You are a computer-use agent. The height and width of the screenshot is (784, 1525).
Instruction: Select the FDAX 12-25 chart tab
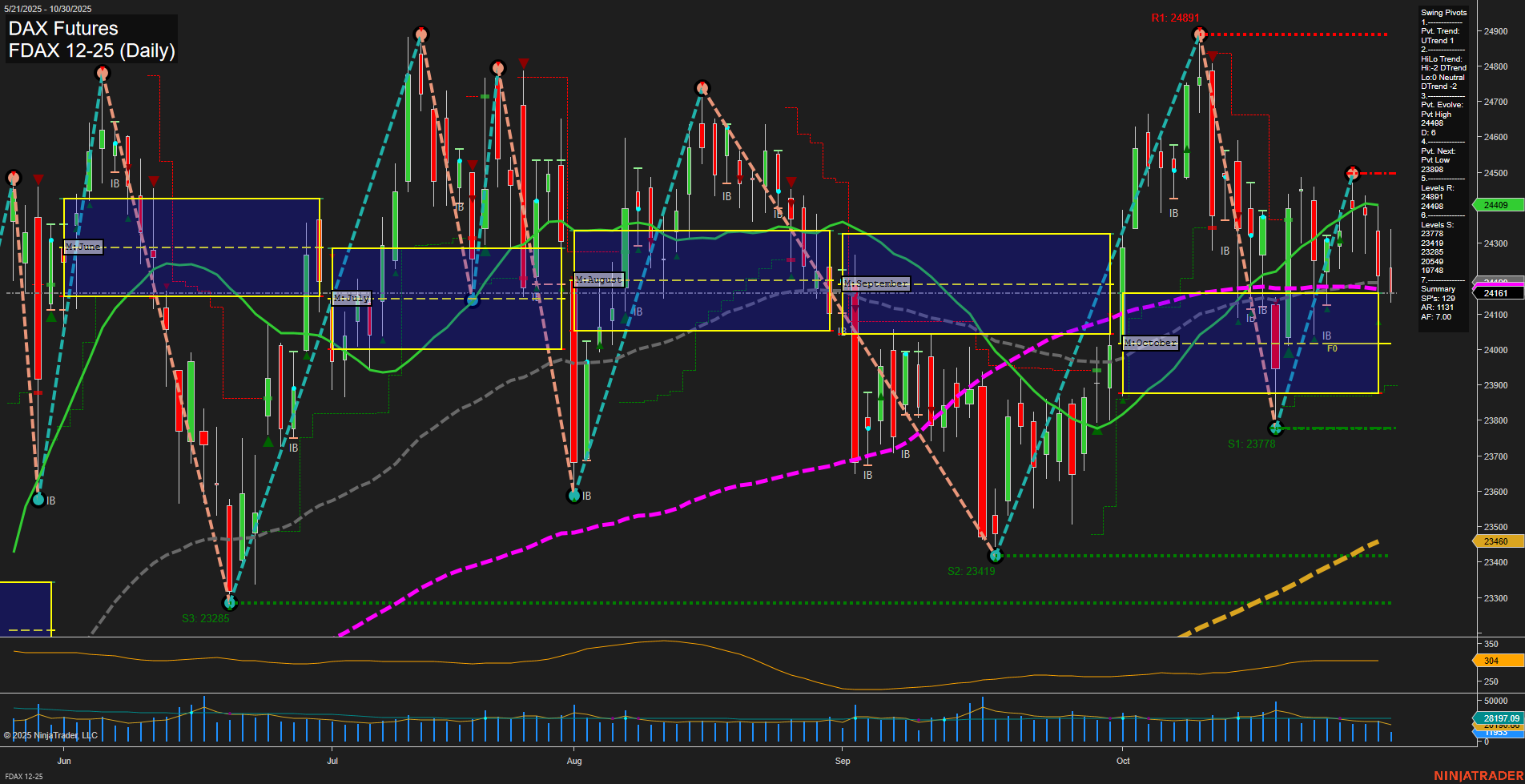pos(22,777)
